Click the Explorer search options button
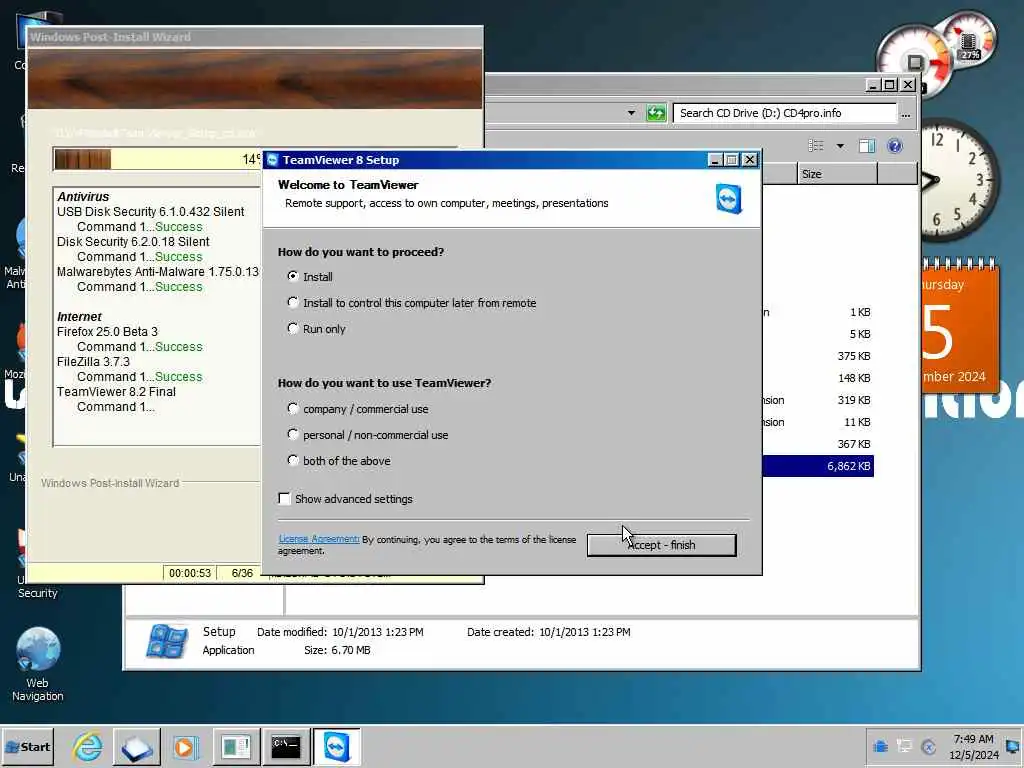The image size is (1024, 768). tap(906, 114)
